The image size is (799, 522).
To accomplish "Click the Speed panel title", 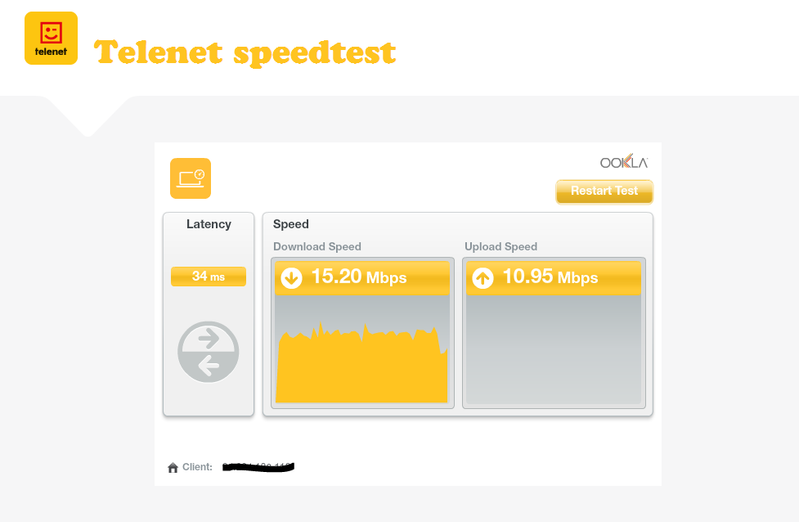I will click(291, 224).
